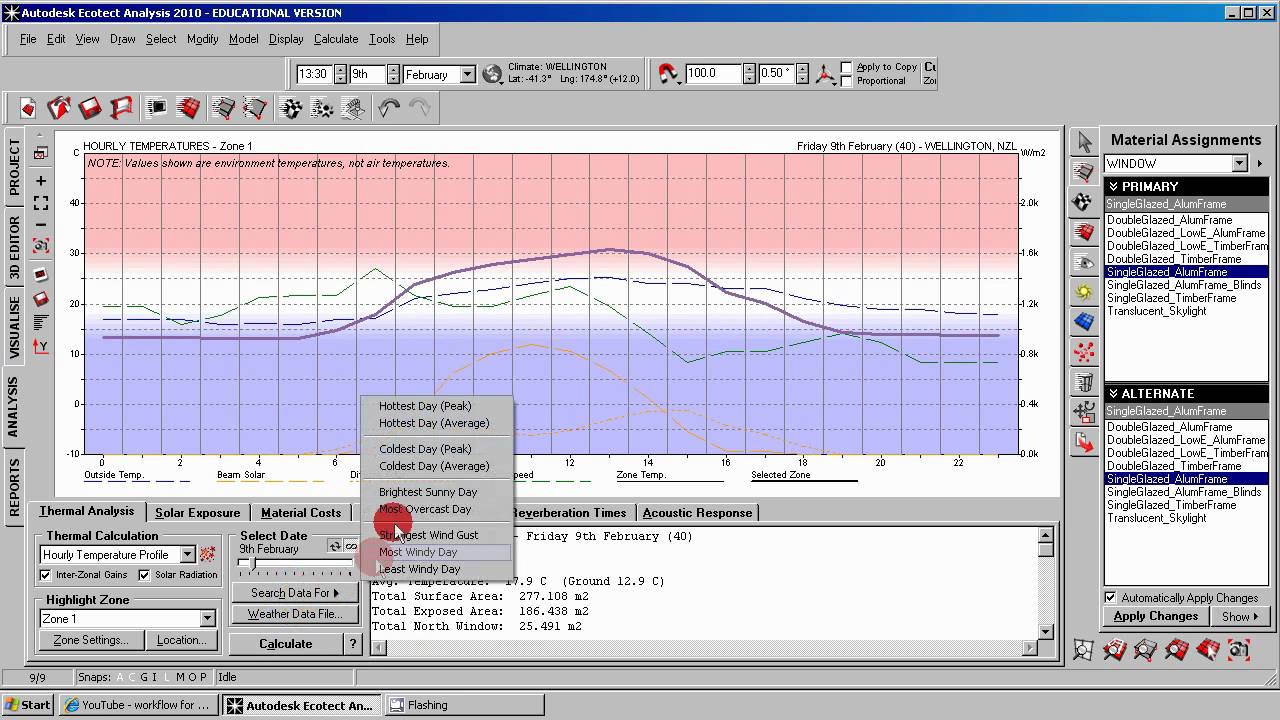Click the time 13:30 spinner arrows
This screenshot has height=720, width=1280.
click(339, 74)
